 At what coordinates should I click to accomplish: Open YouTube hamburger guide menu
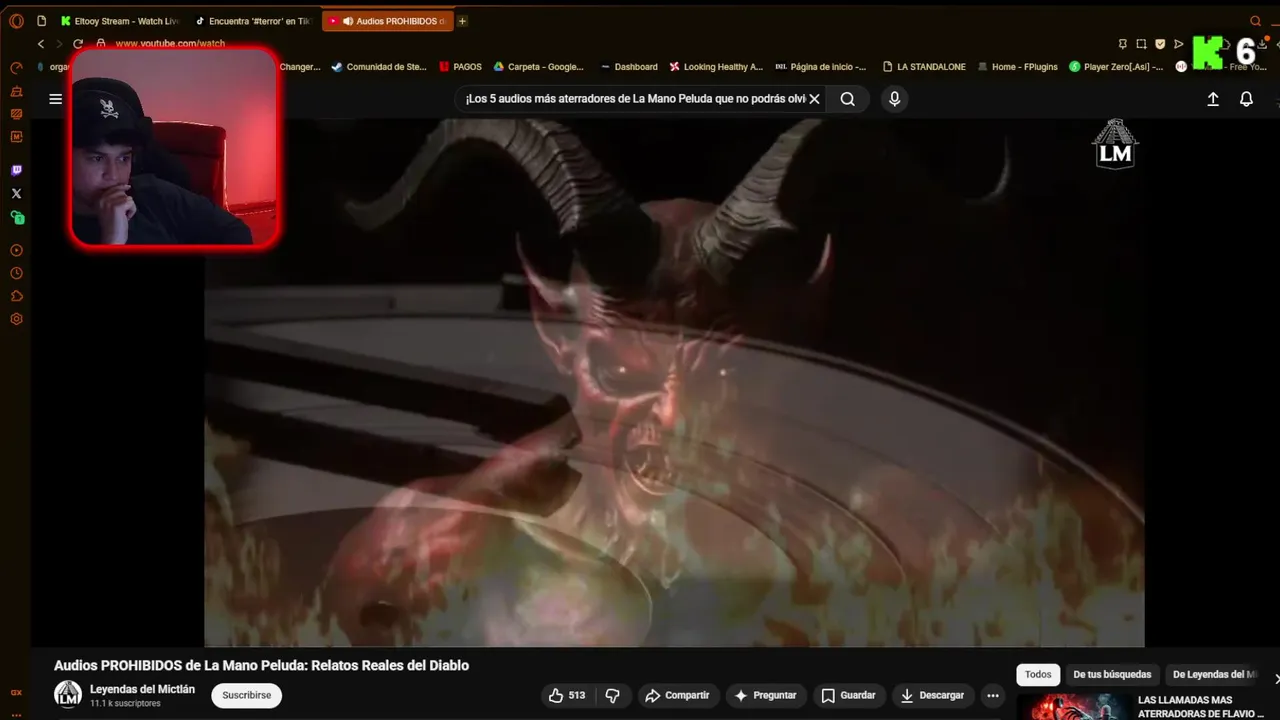click(x=56, y=99)
